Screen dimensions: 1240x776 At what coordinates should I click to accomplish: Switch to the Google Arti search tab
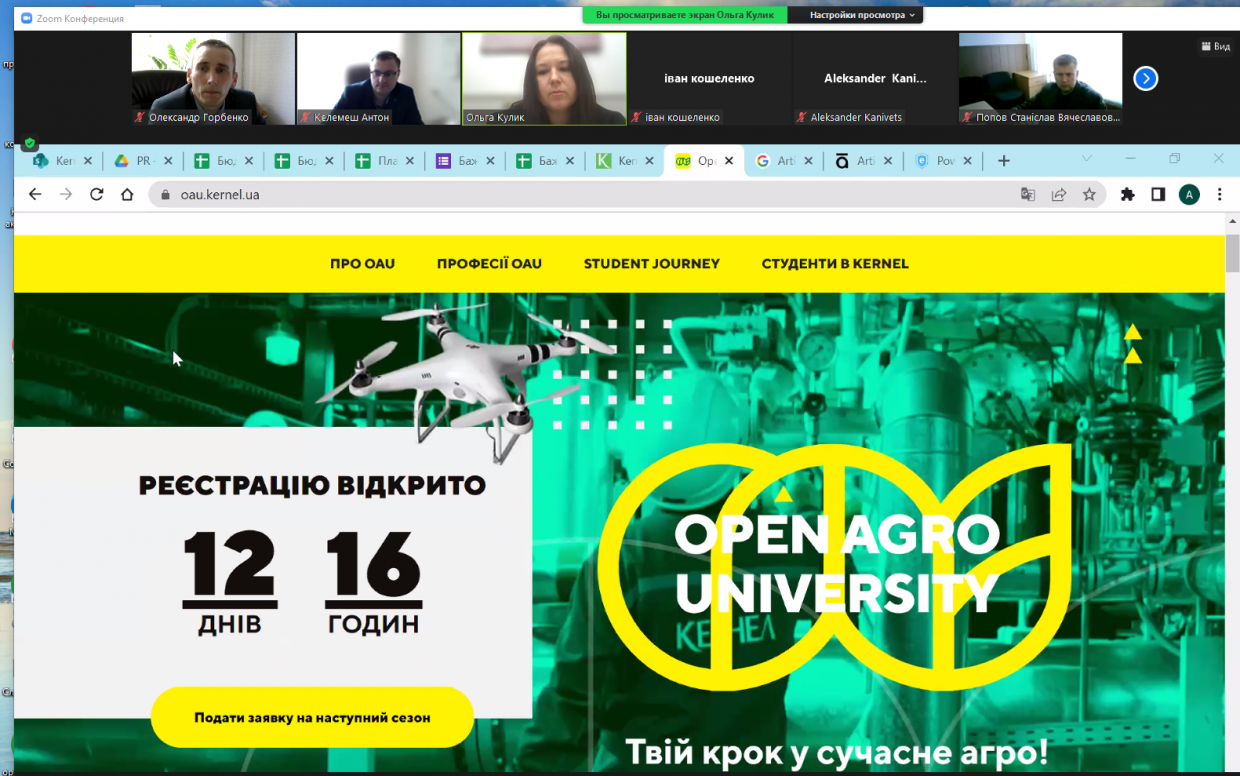click(x=784, y=161)
